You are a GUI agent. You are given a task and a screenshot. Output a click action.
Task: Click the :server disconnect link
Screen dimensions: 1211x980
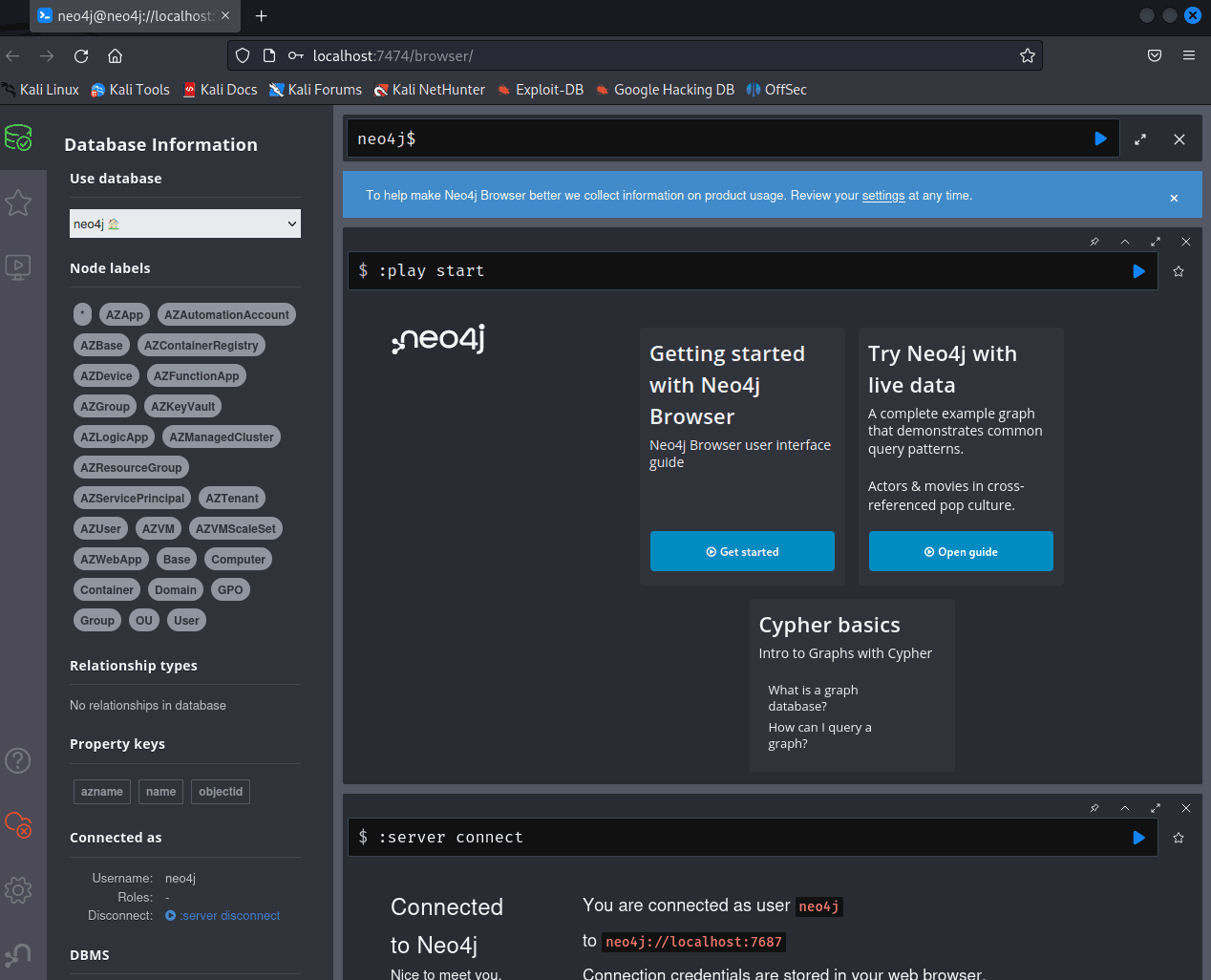[x=229, y=916]
